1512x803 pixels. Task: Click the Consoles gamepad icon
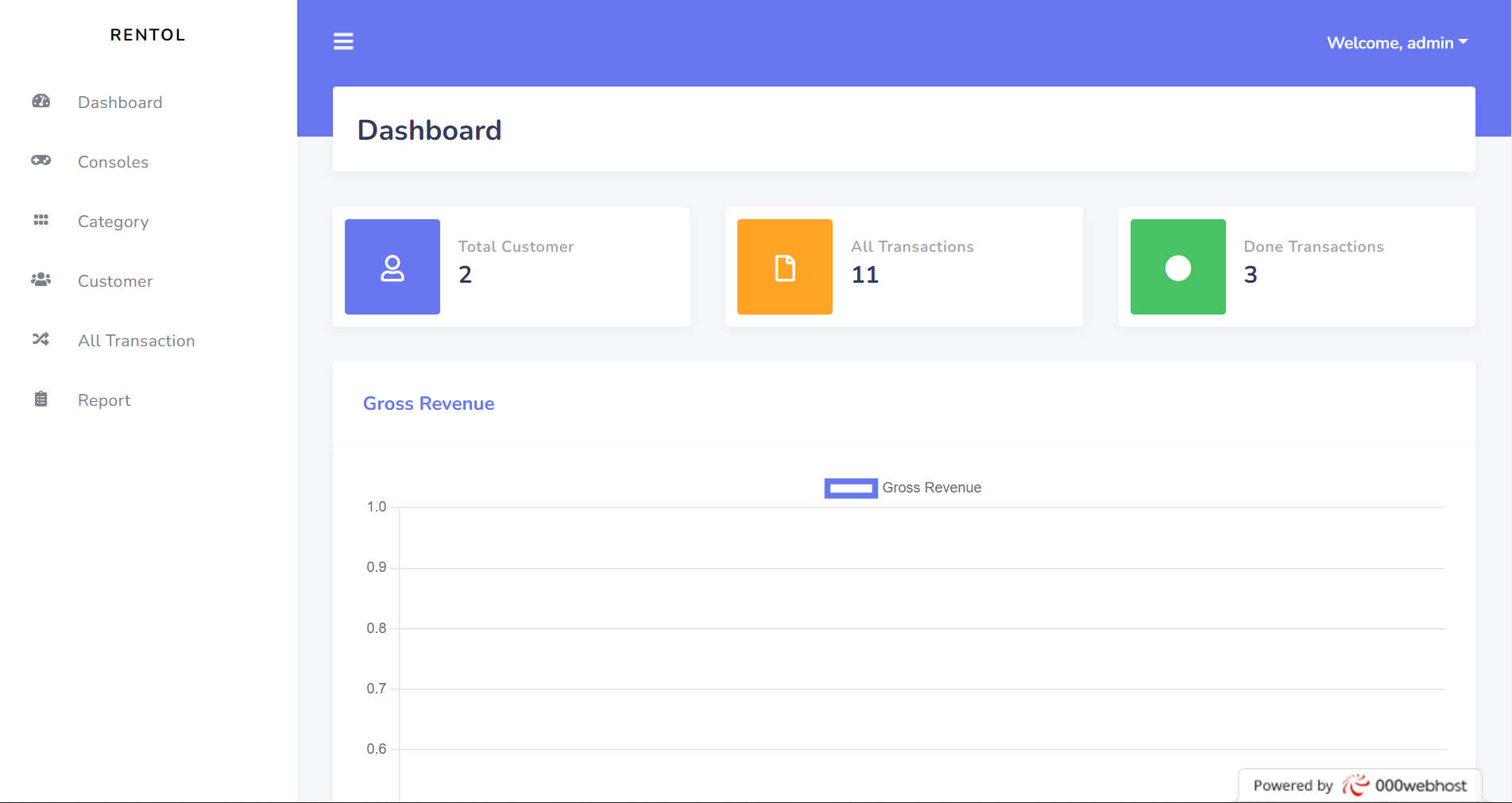(x=41, y=160)
